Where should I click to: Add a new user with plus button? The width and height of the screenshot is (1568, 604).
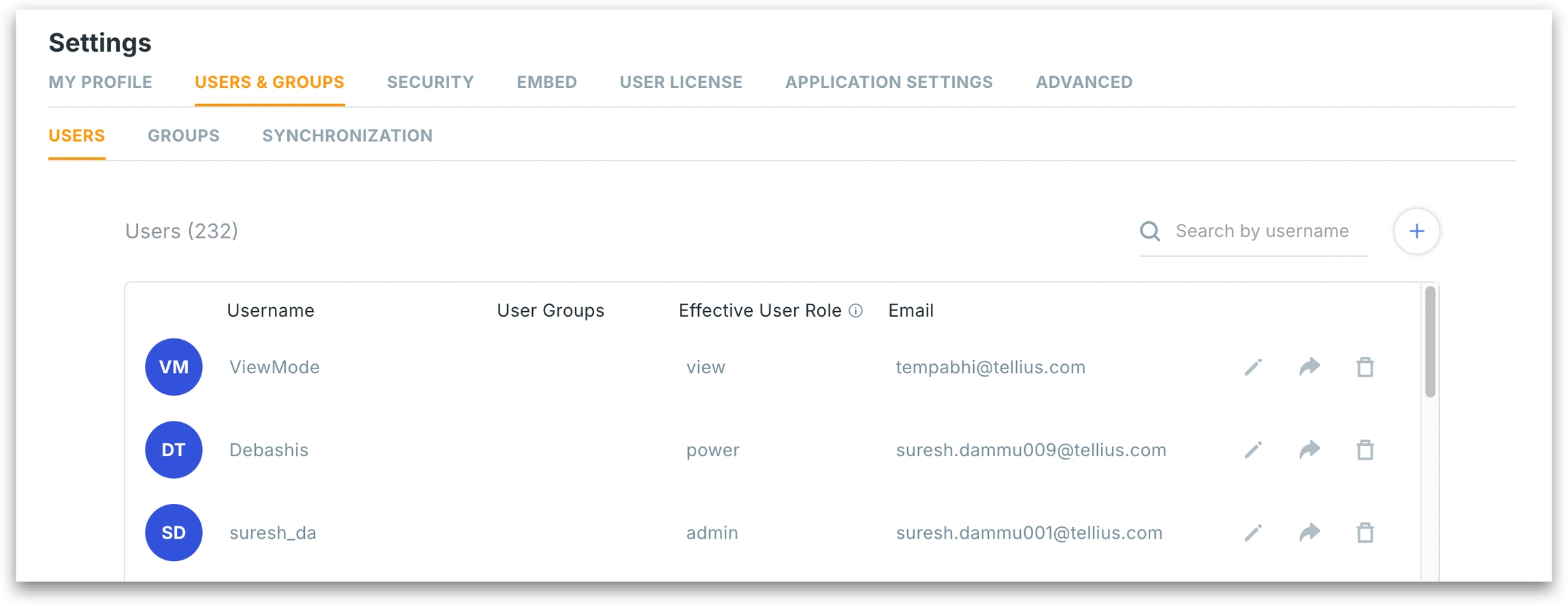pos(1416,232)
